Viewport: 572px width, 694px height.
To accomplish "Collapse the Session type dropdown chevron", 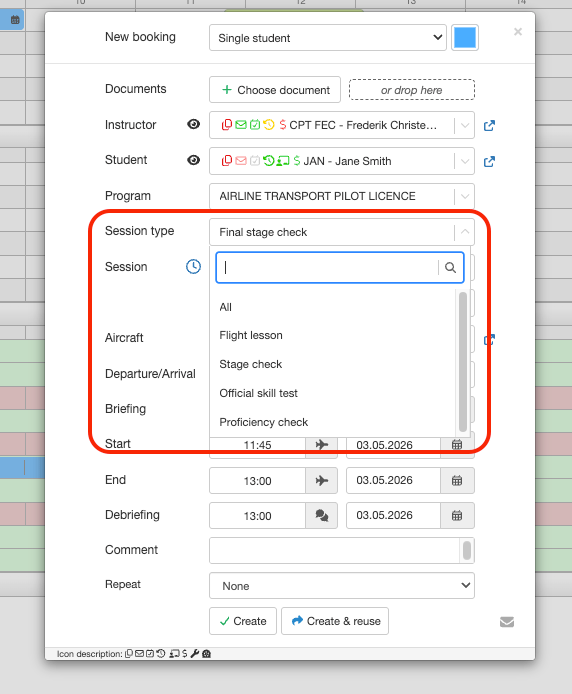I will pyautogui.click(x=465, y=231).
